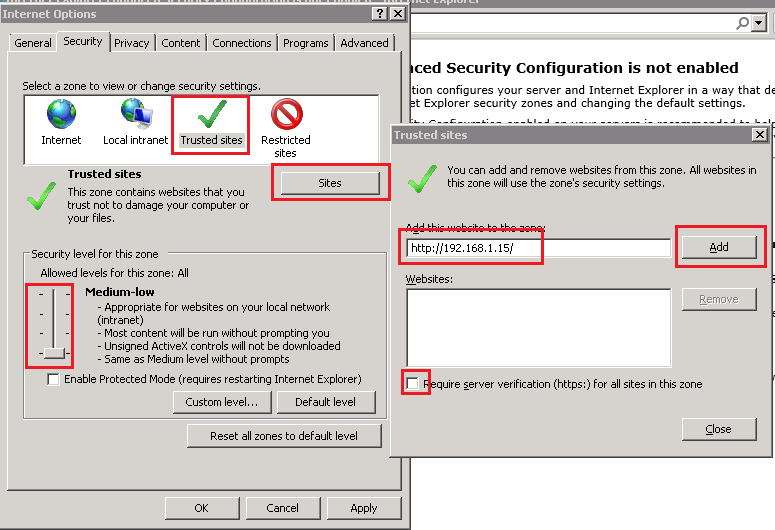
Task: Select the Local intranet zone icon
Action: pos(135,115)
